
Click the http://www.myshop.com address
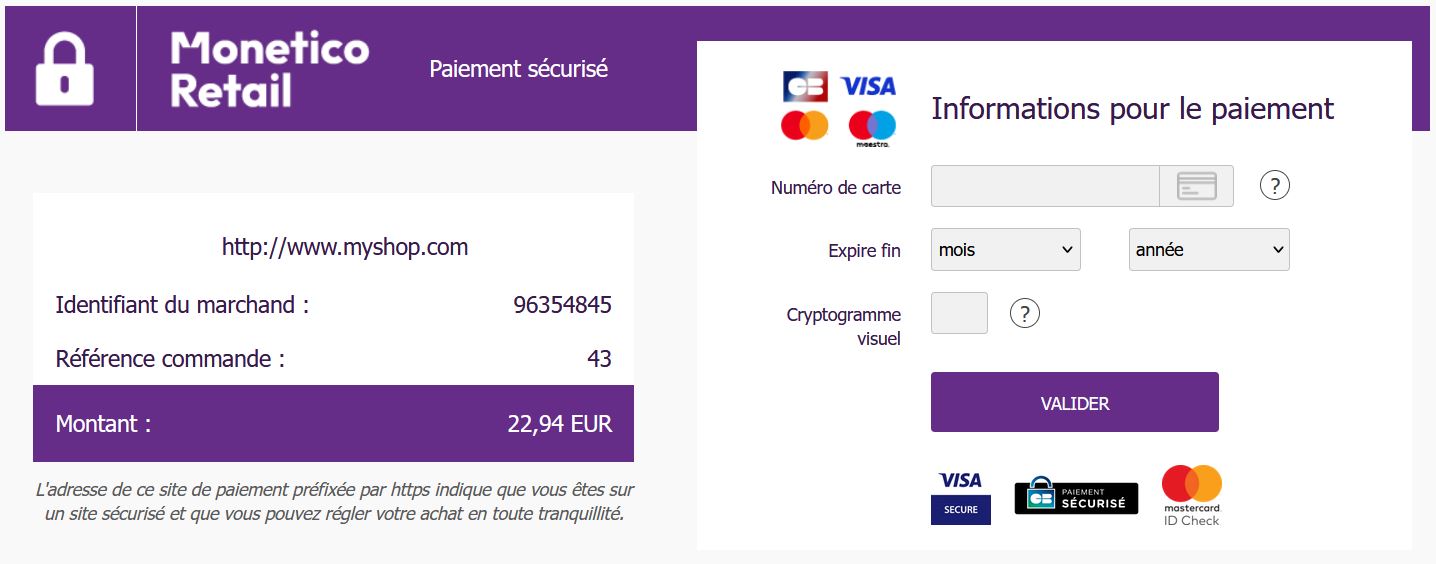coord(345,247)
